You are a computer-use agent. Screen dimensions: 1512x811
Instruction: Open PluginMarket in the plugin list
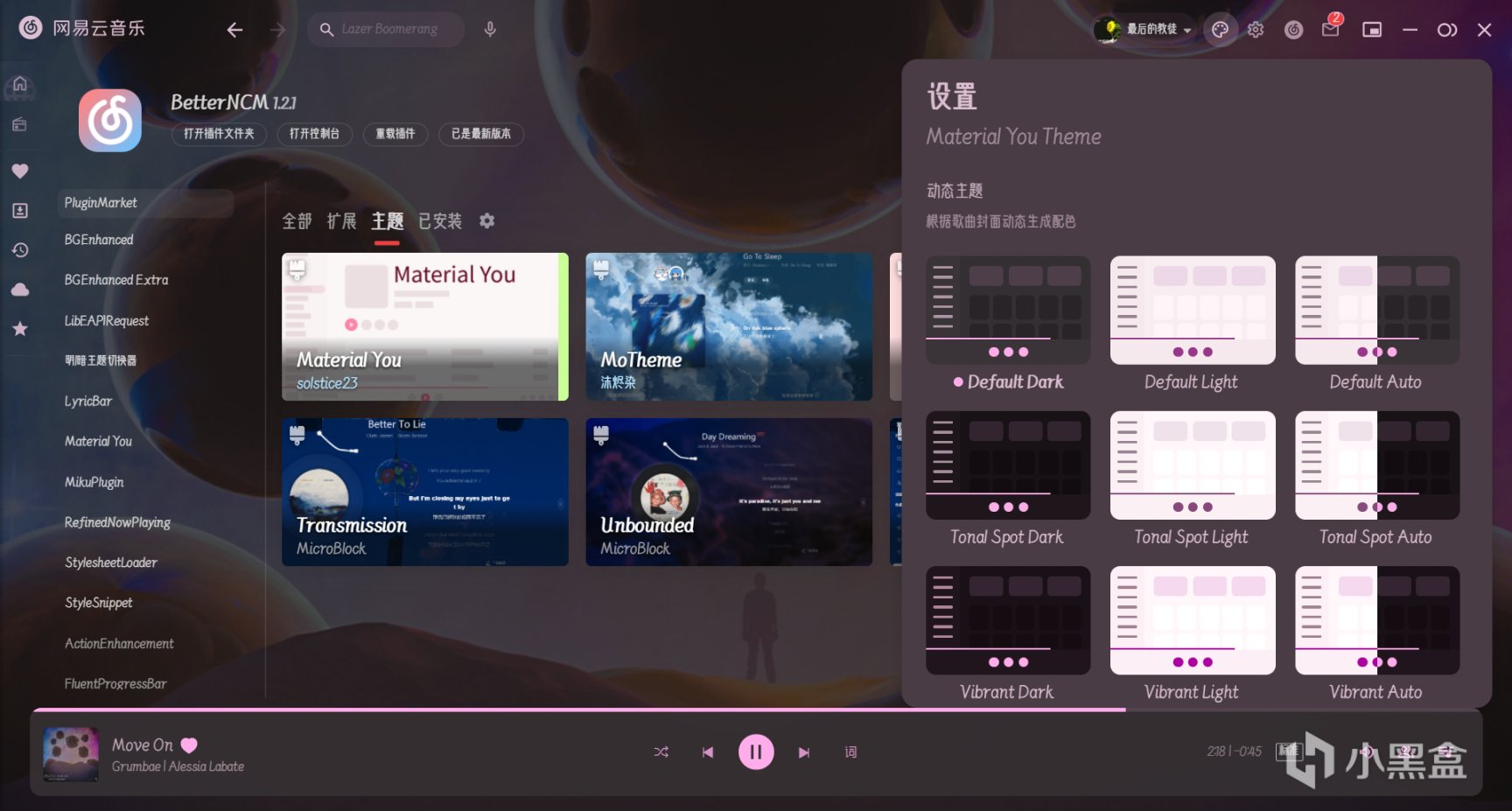tap(145, 203)
